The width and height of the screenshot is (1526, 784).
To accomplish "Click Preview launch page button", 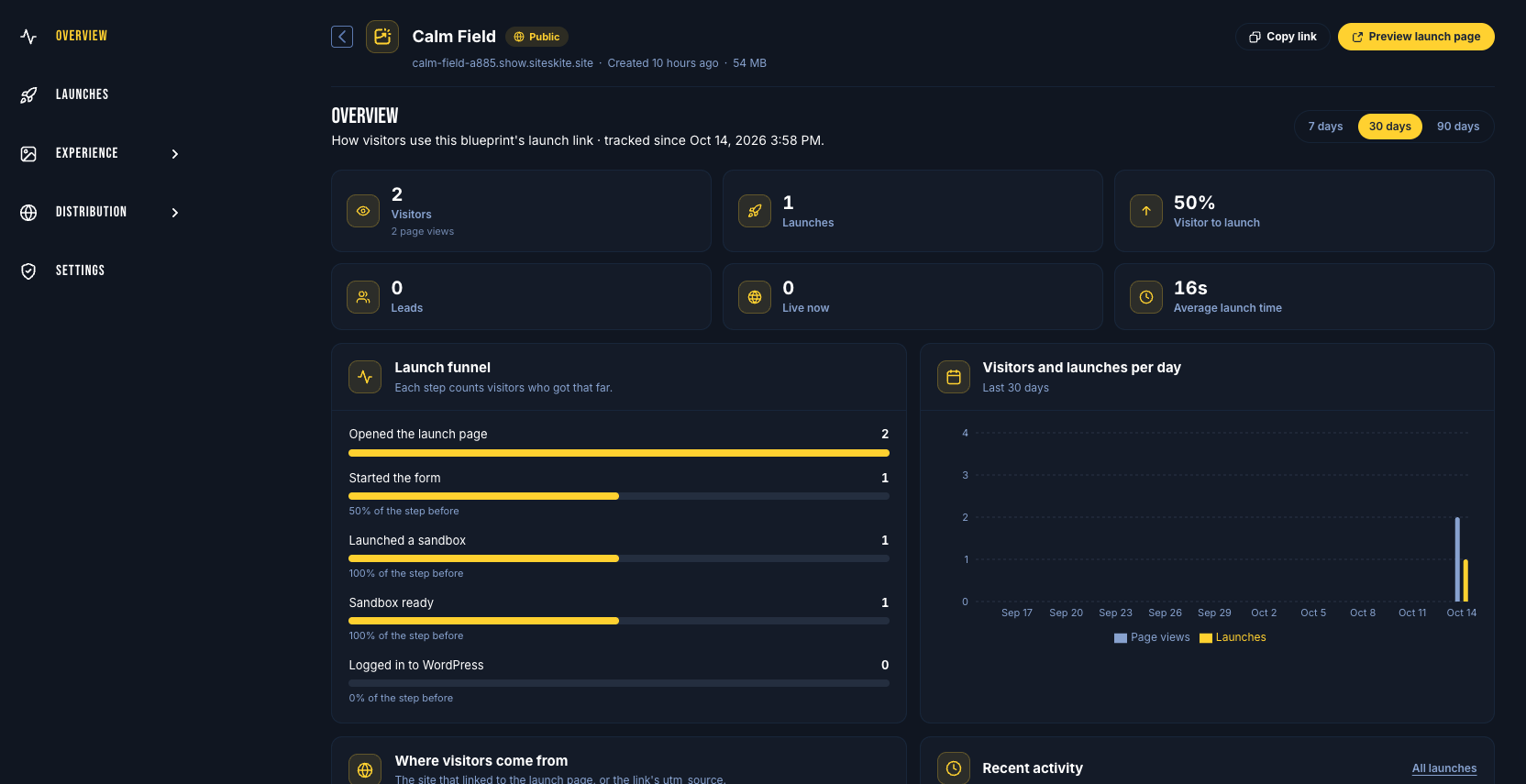I will click(x=1416, y=37).
